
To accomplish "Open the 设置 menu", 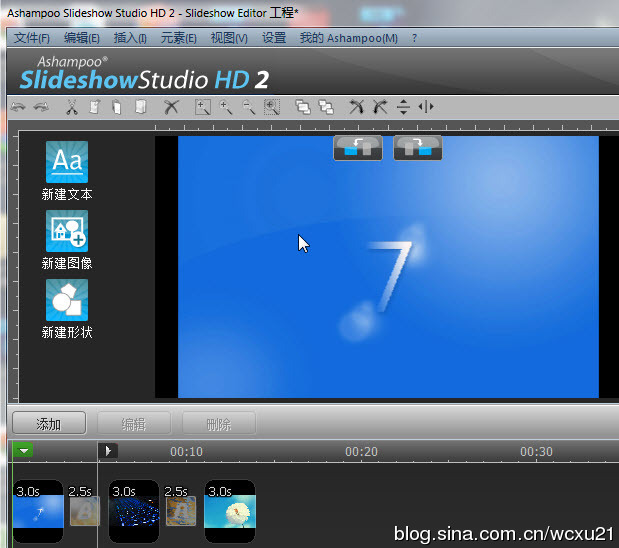I will tap(274, 38).
